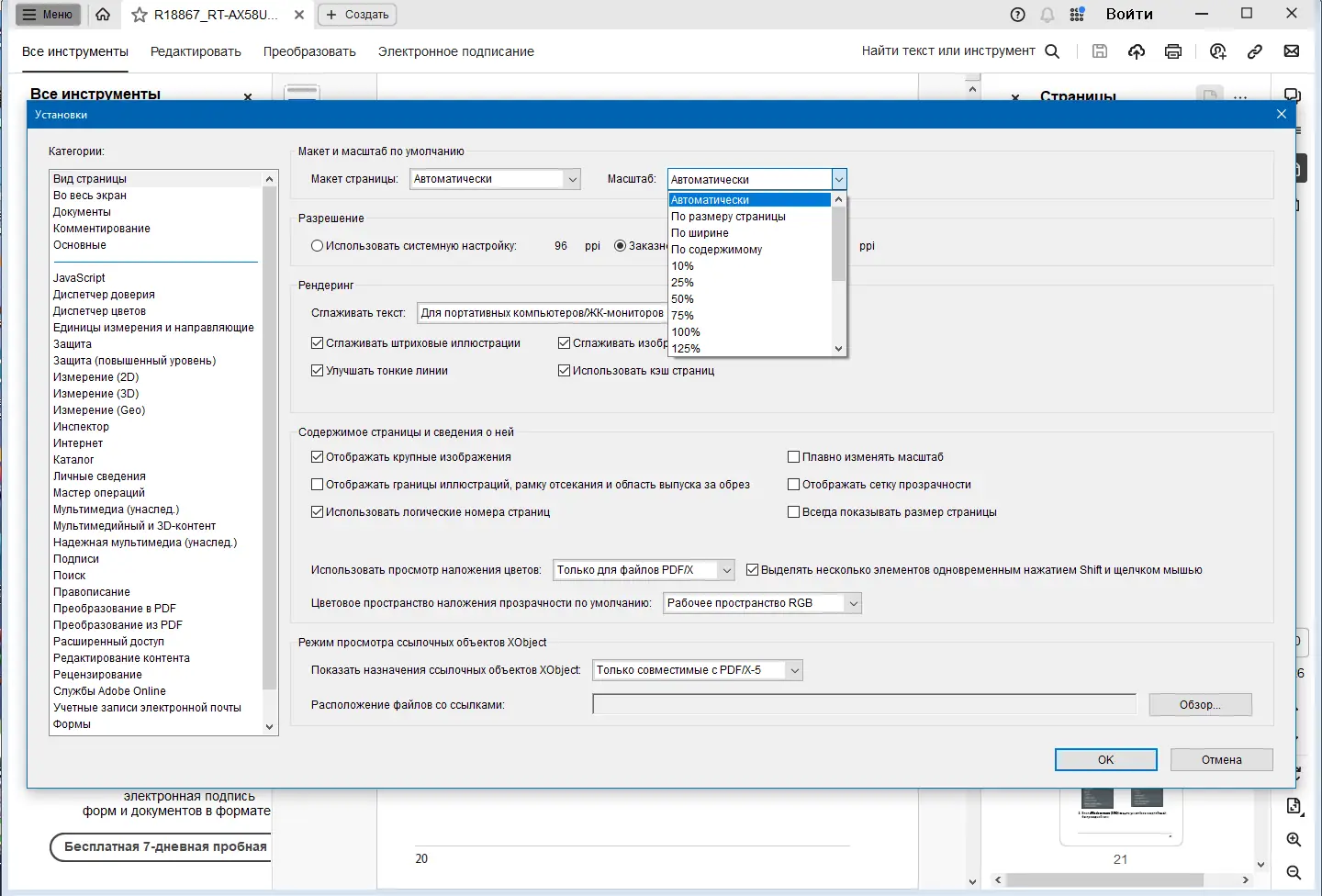Screen dimensions: 1322x896
Task: Click the Обзор... browse button
Action: click(x=1201, y=705)
